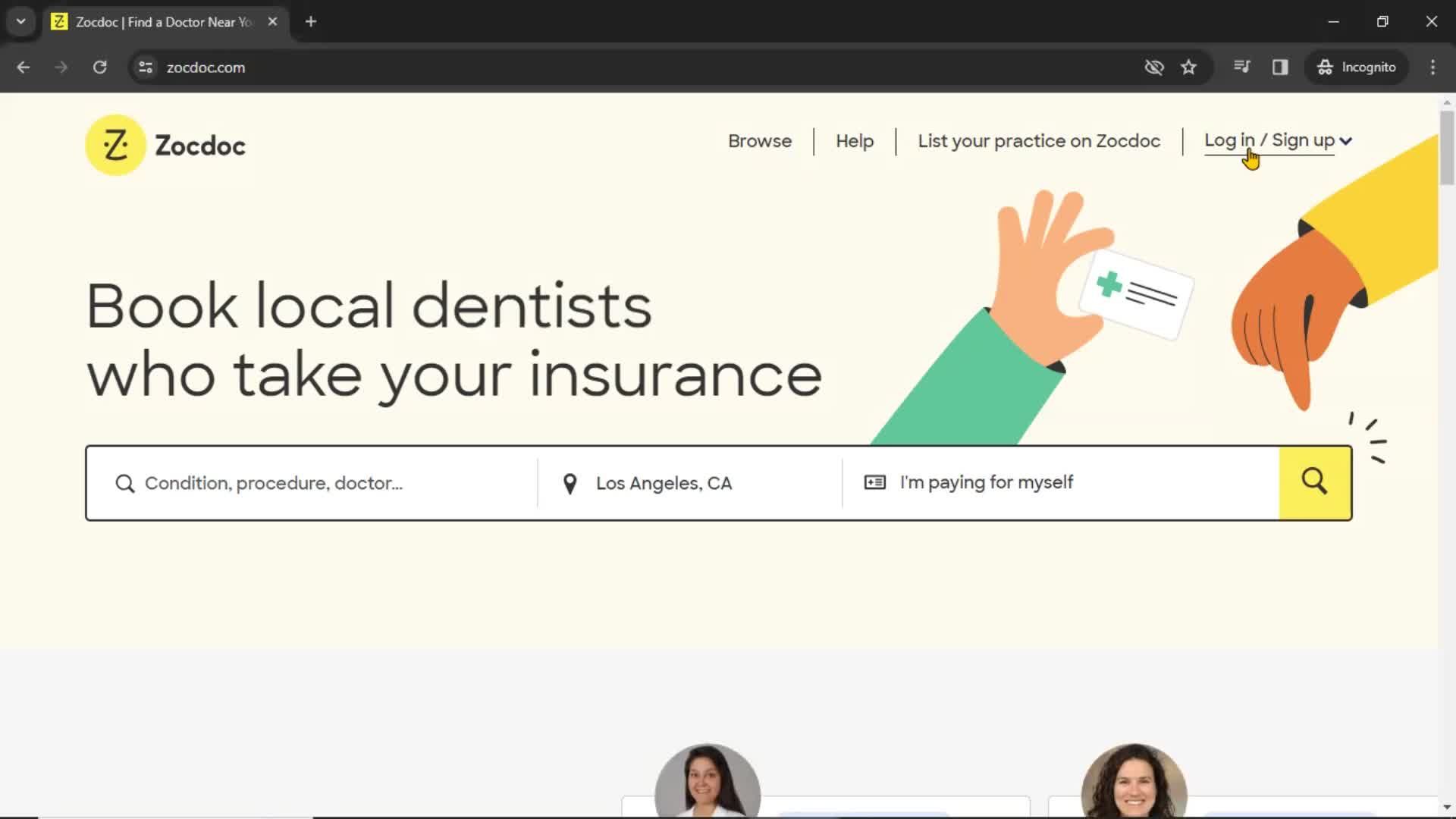The width and height of the screenshot is (1456, 819).
Task: Open Chrome's three-dot menu
Action: pyautogui.click(x=1433, y=67)
